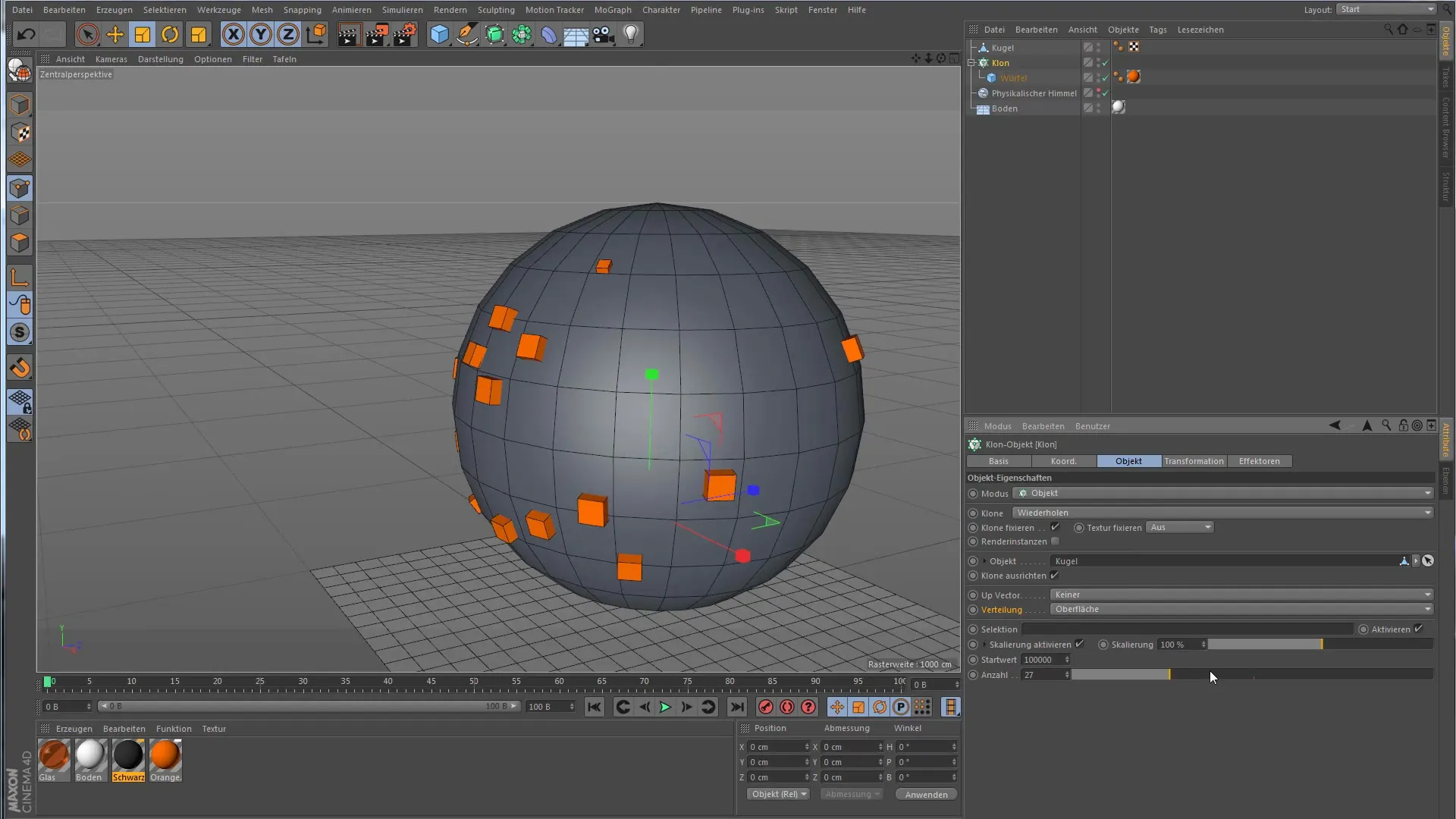The width and height of the screenshot is (1456, 819).
Task: Open the cube primitive objects icon
Action: (439, 34)
